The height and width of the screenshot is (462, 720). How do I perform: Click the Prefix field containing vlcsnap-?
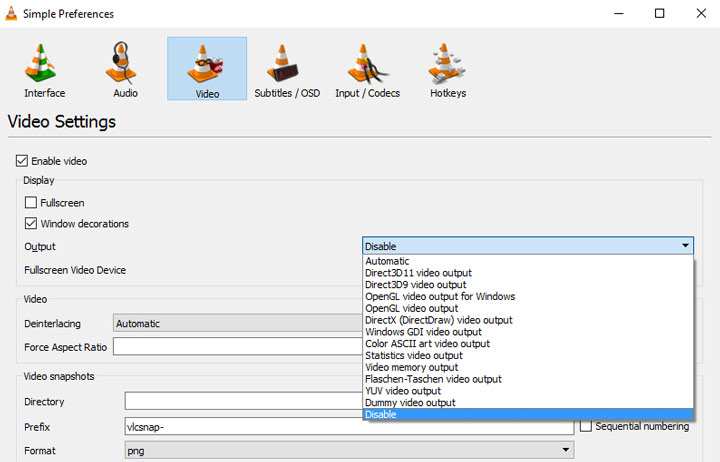[x=349, y=427]
